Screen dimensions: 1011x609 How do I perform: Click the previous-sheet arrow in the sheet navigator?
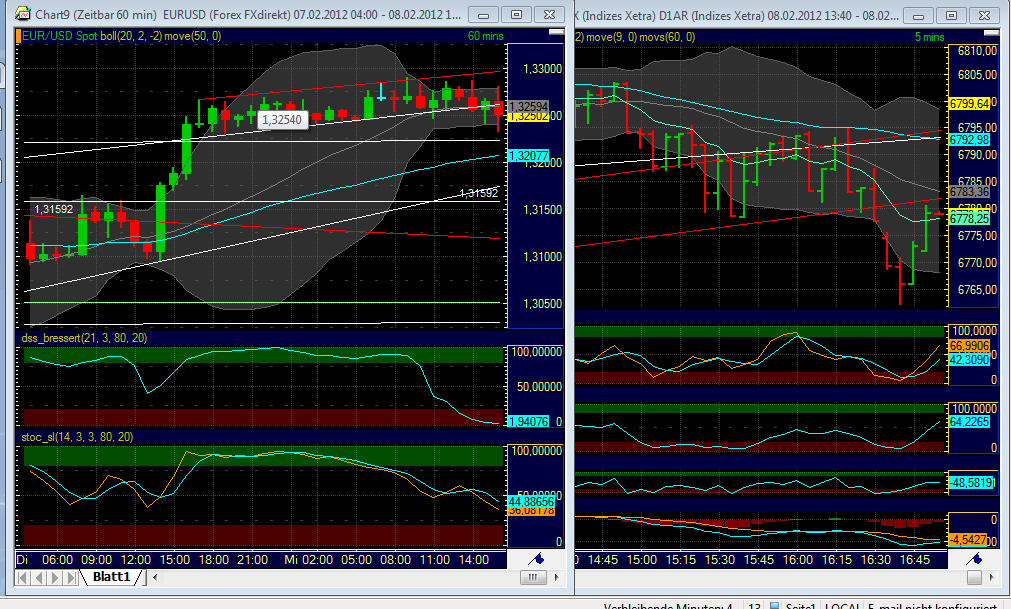coord(40,577)
